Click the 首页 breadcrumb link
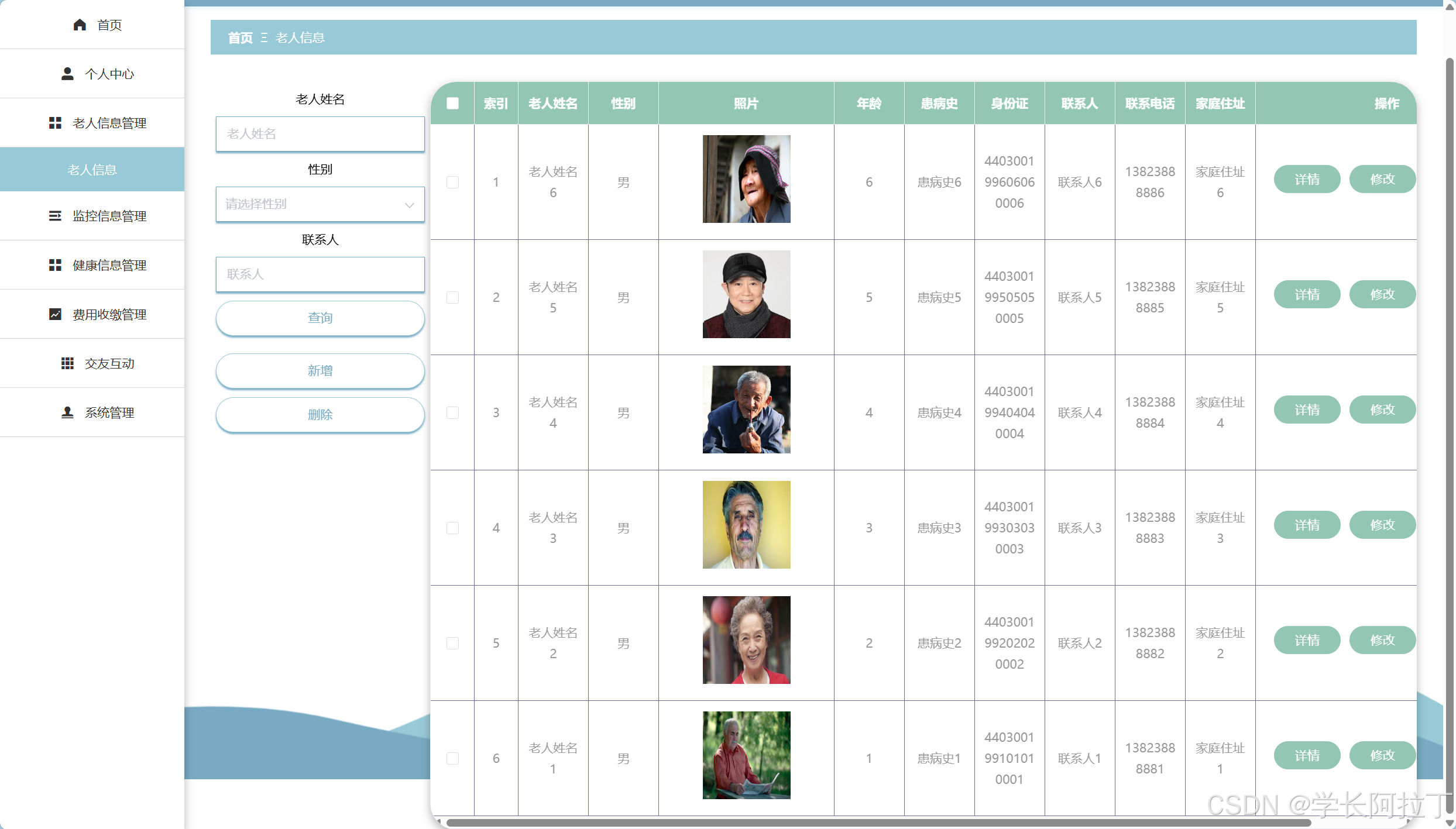Image resolution: width=1456 pixels, height=829 pixels. pyautogui.click(x=240, y=38)
